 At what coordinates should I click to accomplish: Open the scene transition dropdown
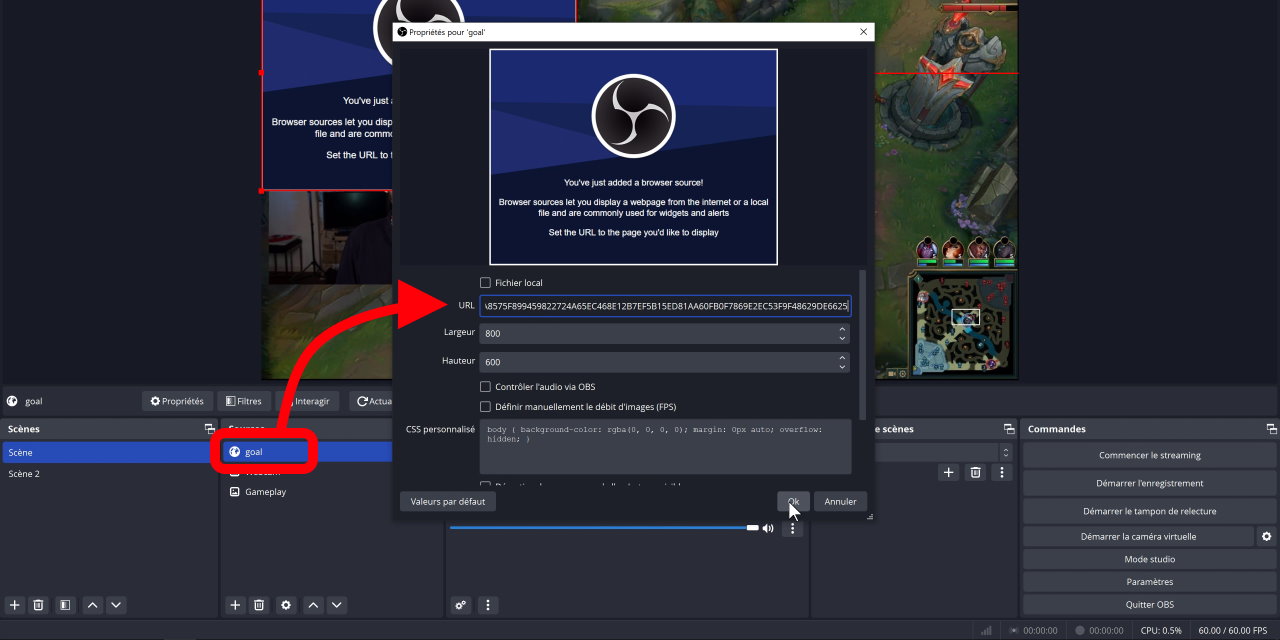[940, 453]
